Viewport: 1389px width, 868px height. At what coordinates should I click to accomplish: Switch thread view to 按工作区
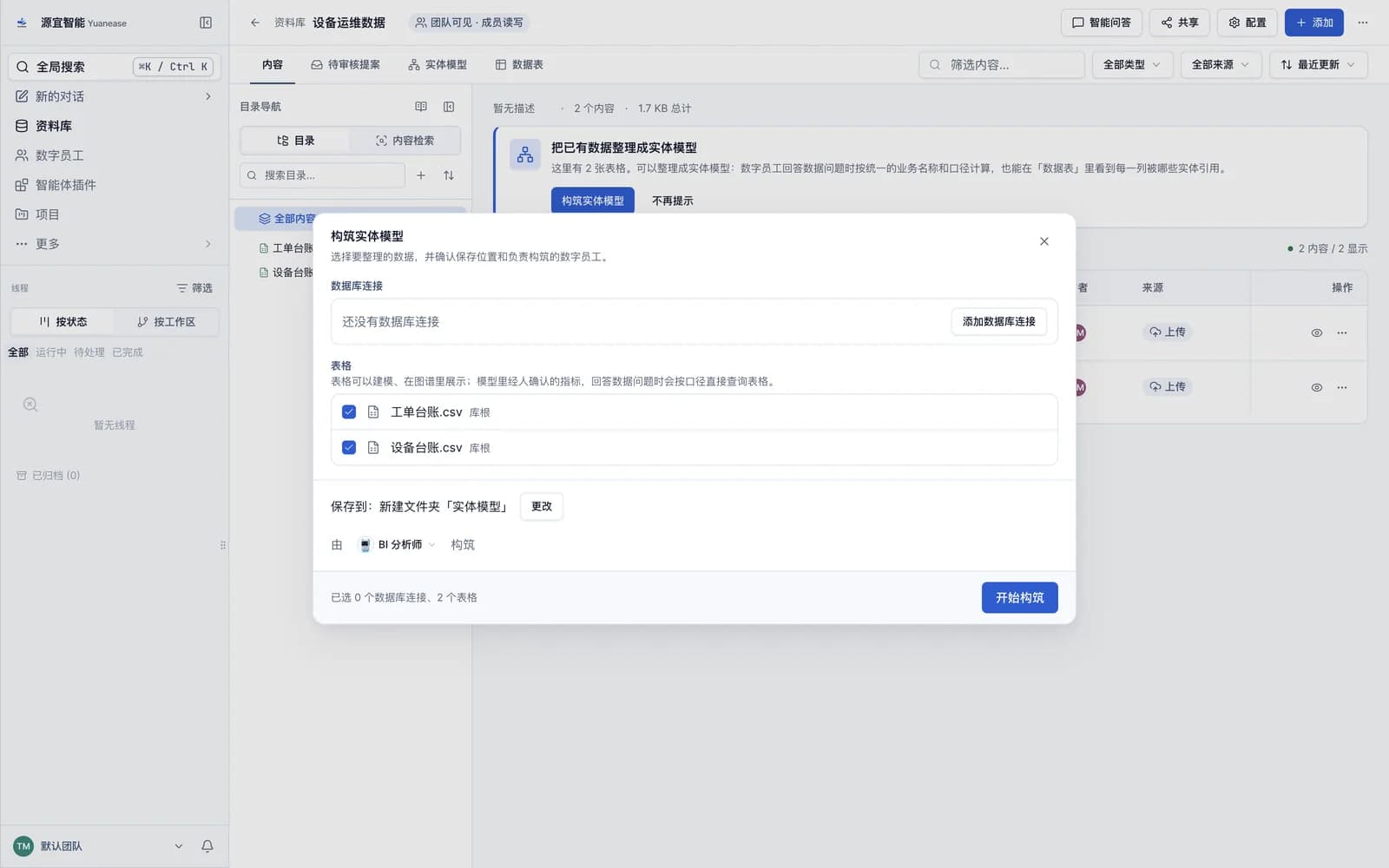(x=166, y=322)
